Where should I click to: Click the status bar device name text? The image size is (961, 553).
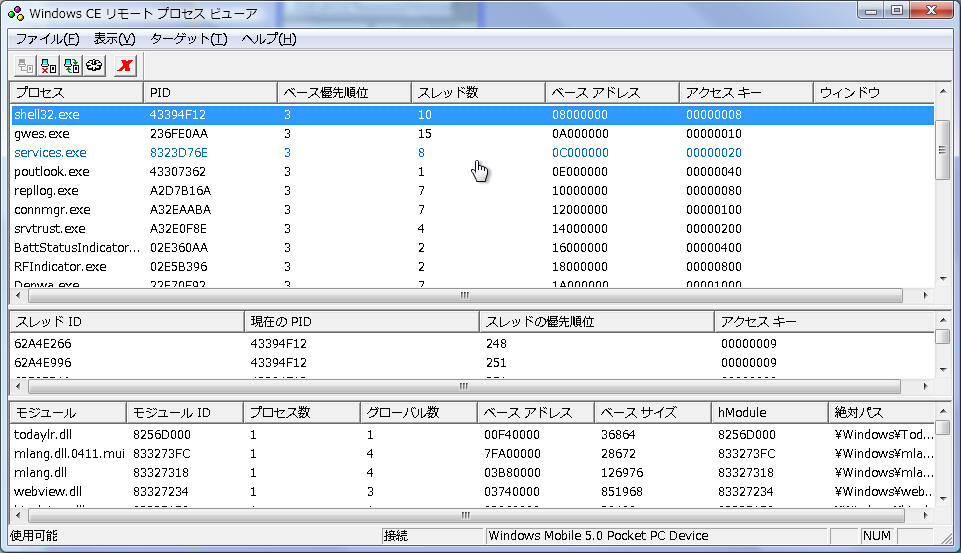[x=598, y=536]
